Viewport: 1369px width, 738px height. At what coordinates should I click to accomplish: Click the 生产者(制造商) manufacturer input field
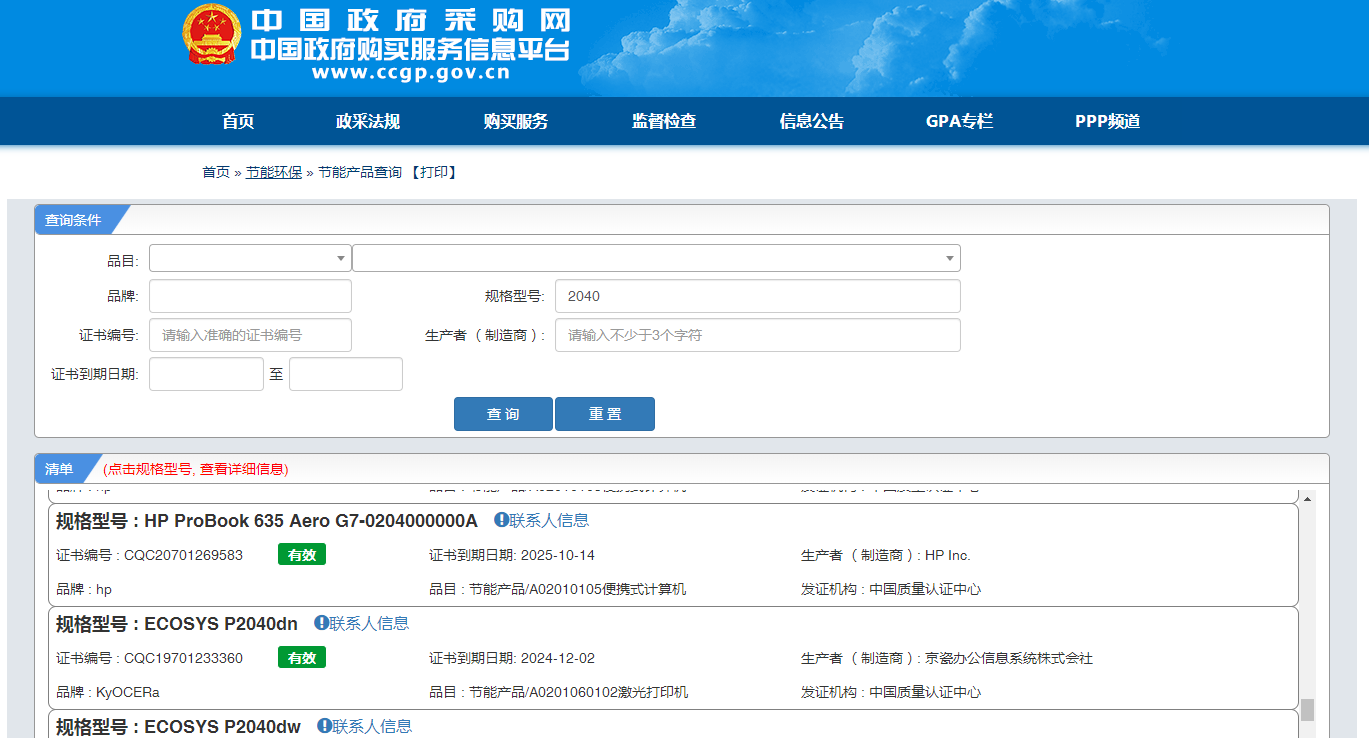point(758,335)
